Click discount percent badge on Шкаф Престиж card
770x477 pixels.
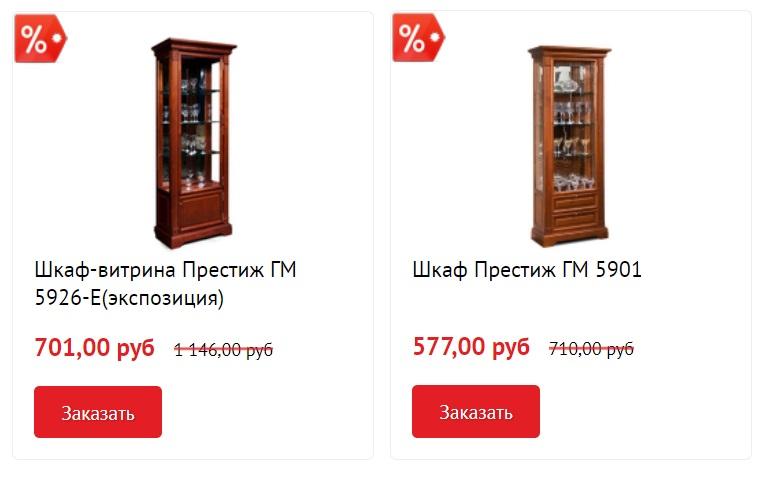[x=418, y=38]
